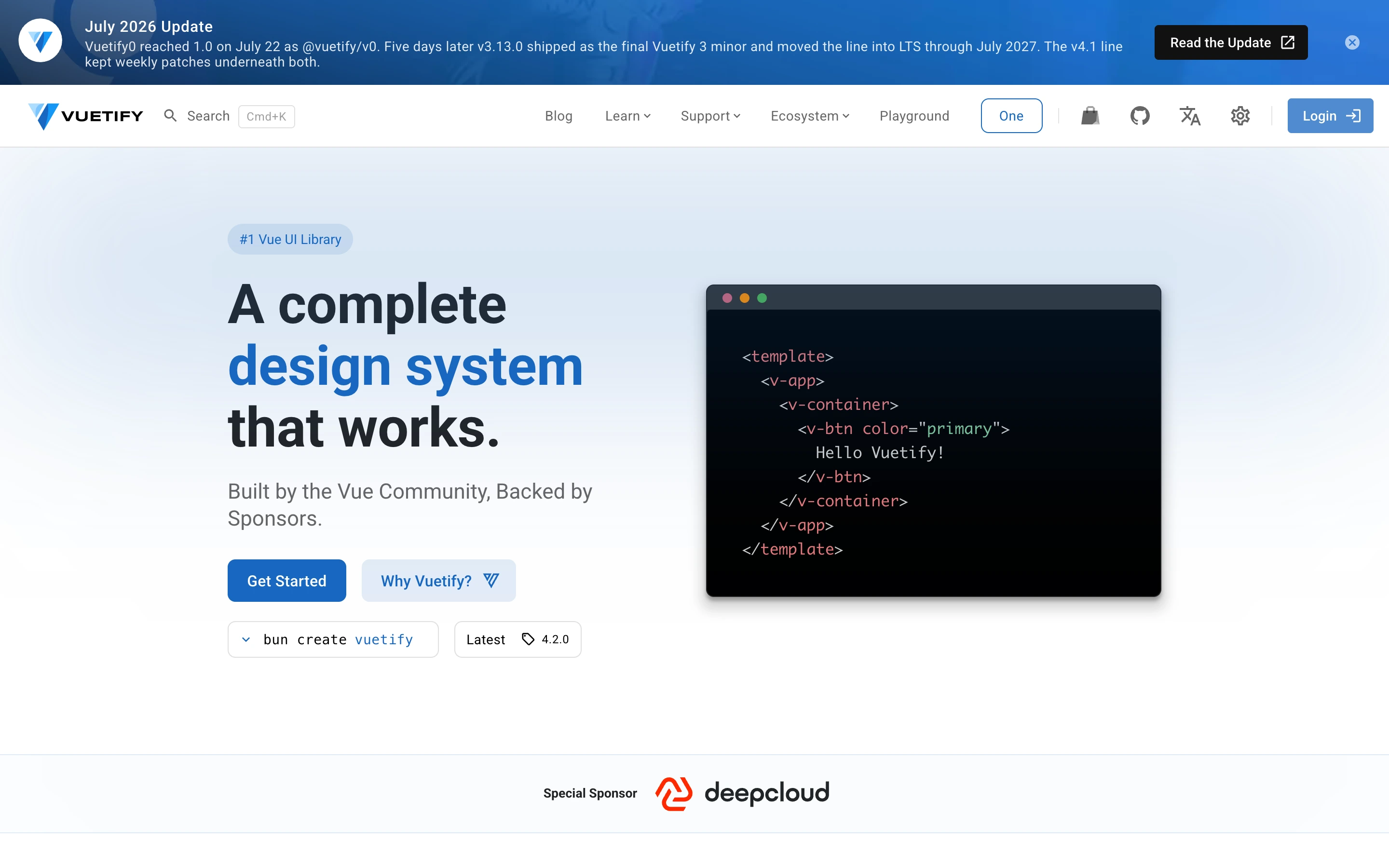Click the July 2026 Update heading
The image size is (1389, 868).
click(x=149, y=27)
